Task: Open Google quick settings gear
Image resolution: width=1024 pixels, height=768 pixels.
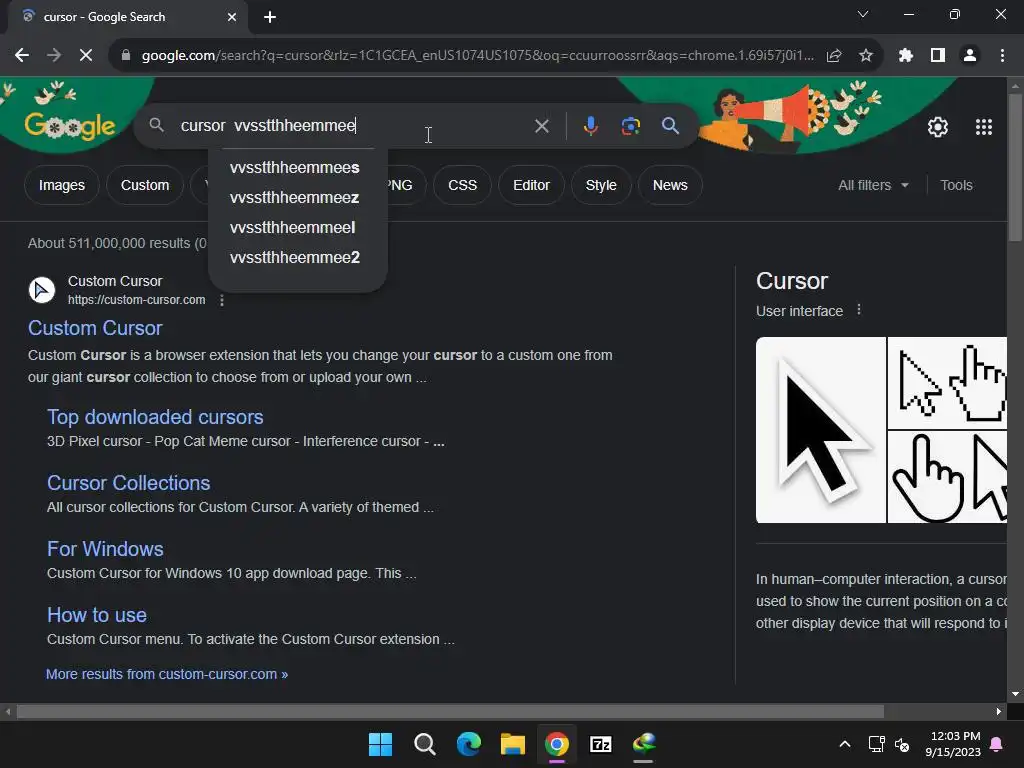Action: [938, 127]
